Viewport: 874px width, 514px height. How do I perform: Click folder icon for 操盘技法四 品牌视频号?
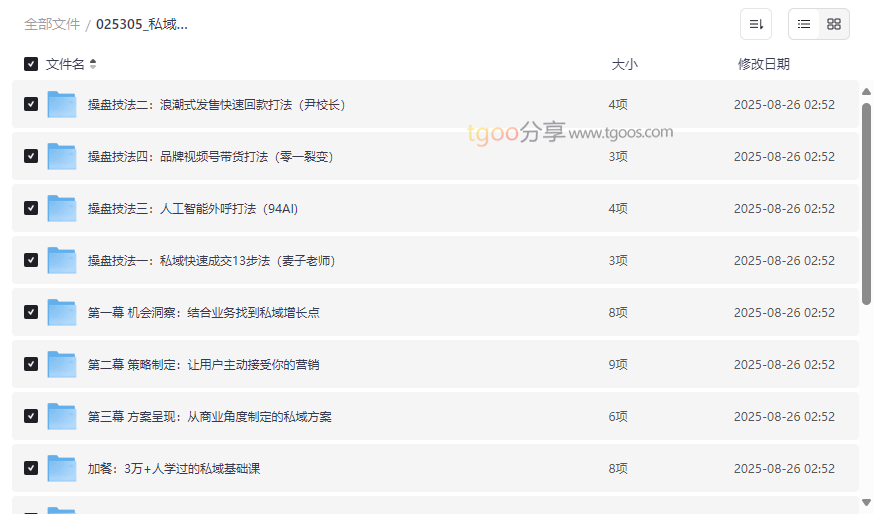[x=62, y=156]
